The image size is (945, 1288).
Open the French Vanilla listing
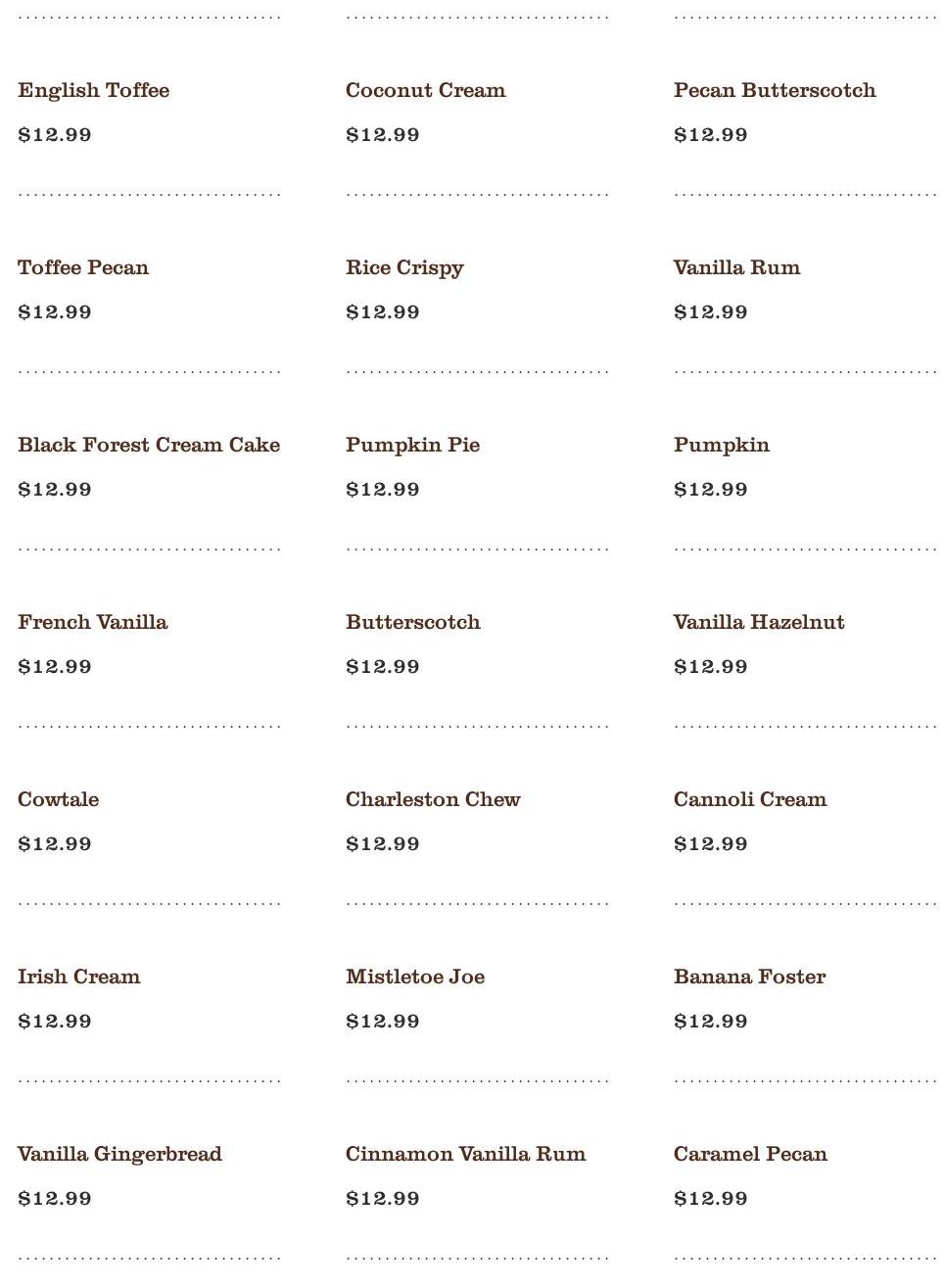92,622
